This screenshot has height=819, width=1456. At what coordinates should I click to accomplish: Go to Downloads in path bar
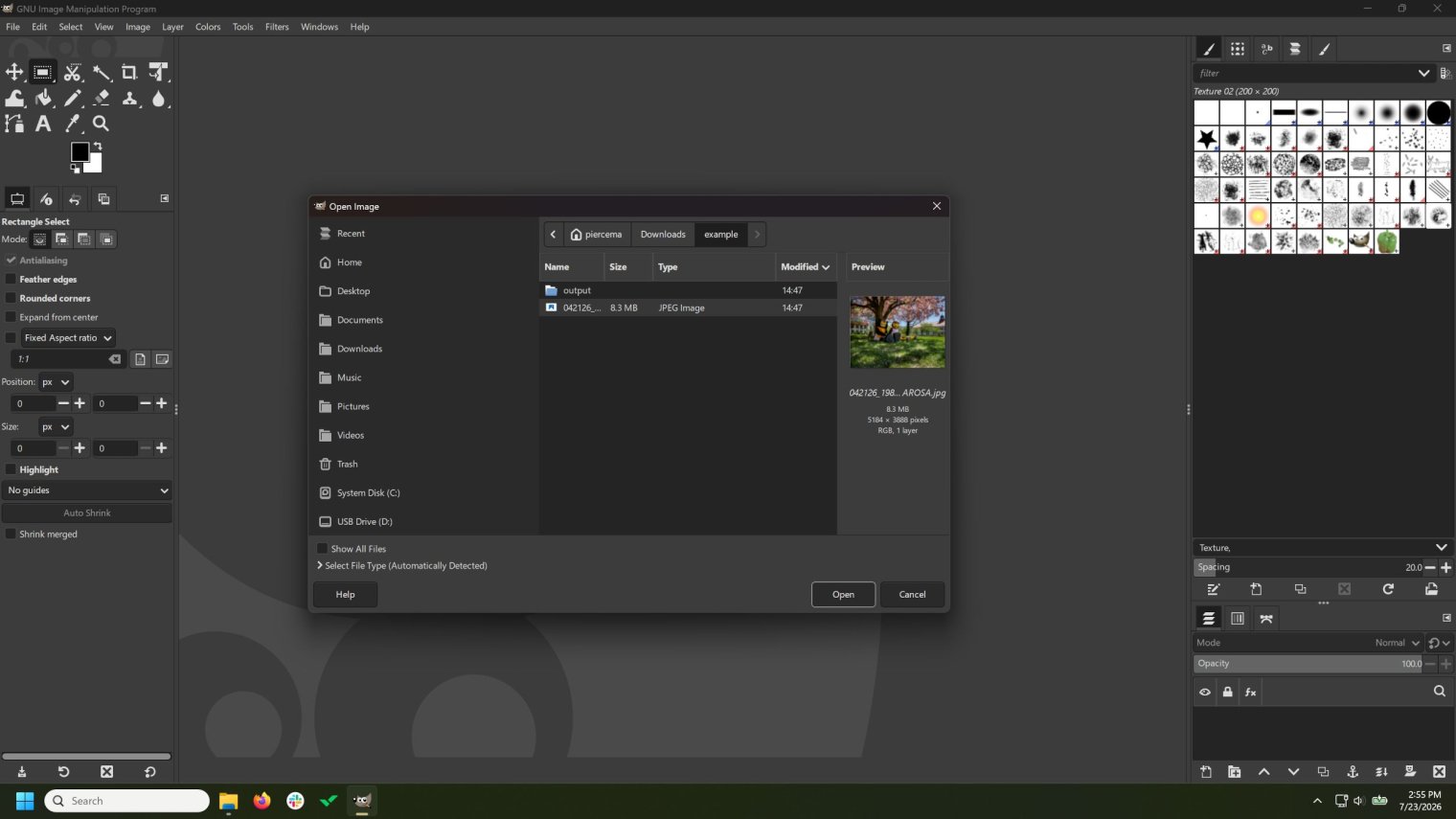(x=663, y=235)
